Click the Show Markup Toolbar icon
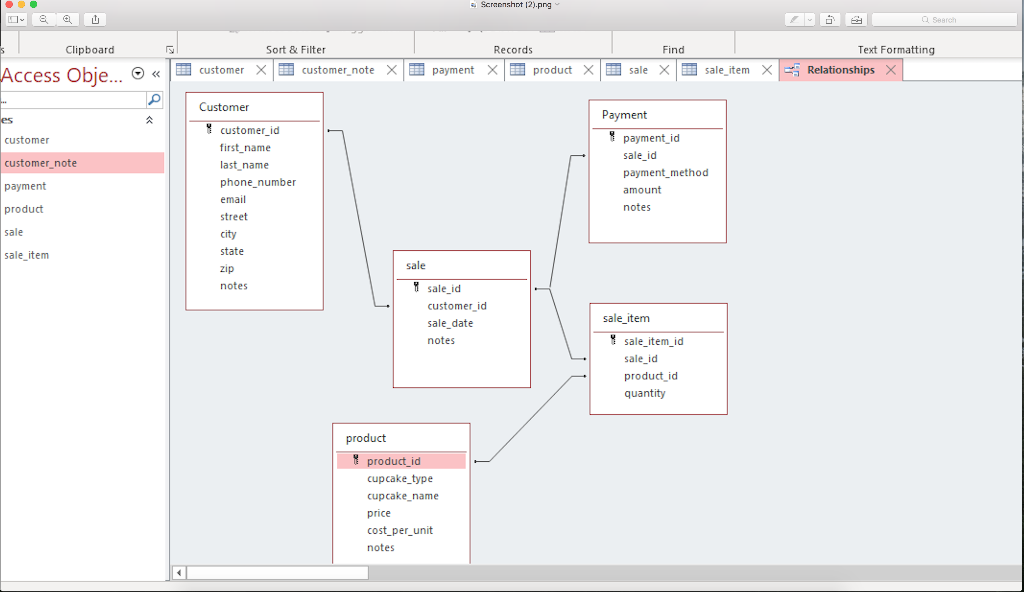 click(x=858, y=19)
